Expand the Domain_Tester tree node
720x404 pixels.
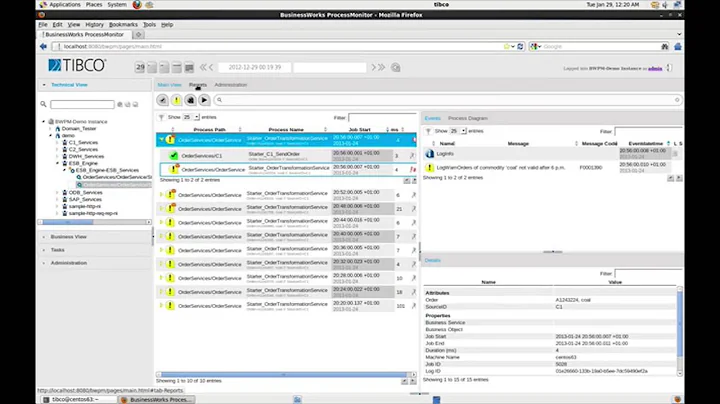[51, 129]
